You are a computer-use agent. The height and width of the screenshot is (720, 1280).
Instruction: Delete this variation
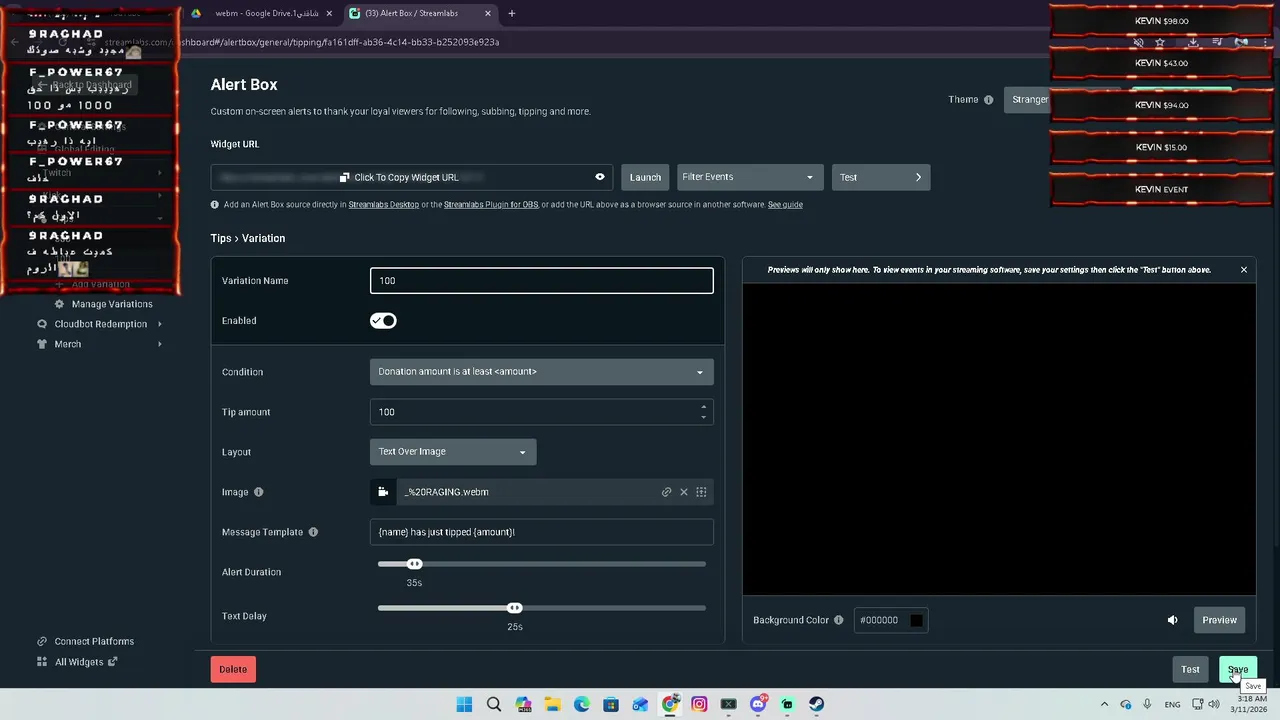[x=233, y=669]
